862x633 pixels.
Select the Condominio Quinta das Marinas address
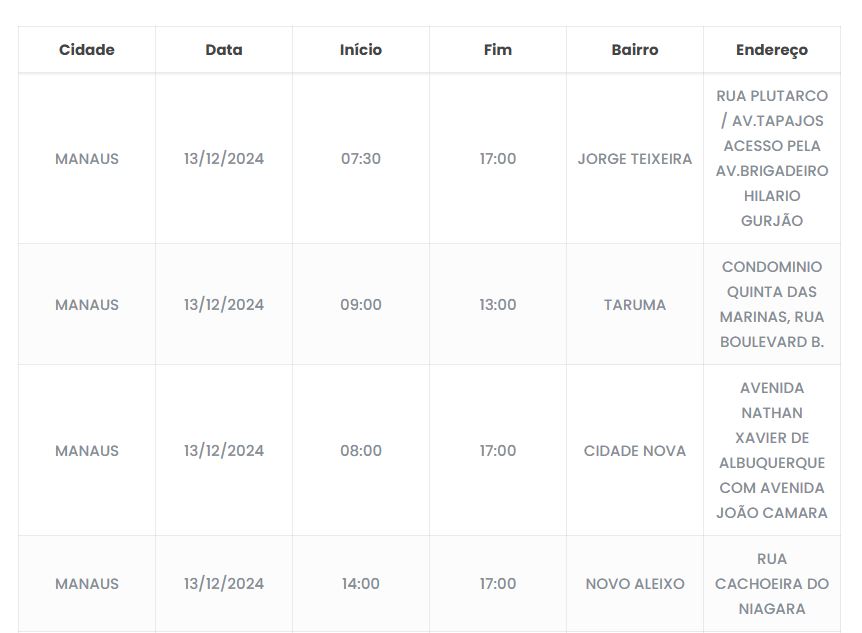(x=772, y=305)
